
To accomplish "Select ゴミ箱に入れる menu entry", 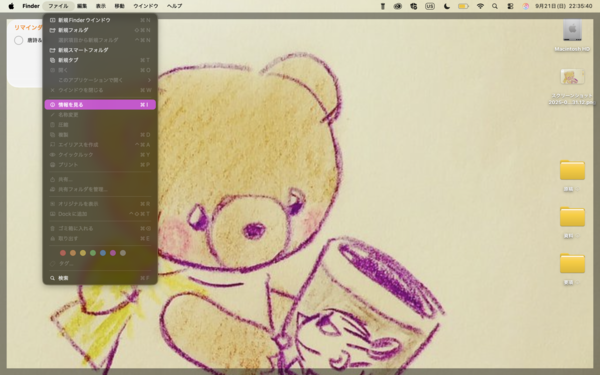I will 100,228.
